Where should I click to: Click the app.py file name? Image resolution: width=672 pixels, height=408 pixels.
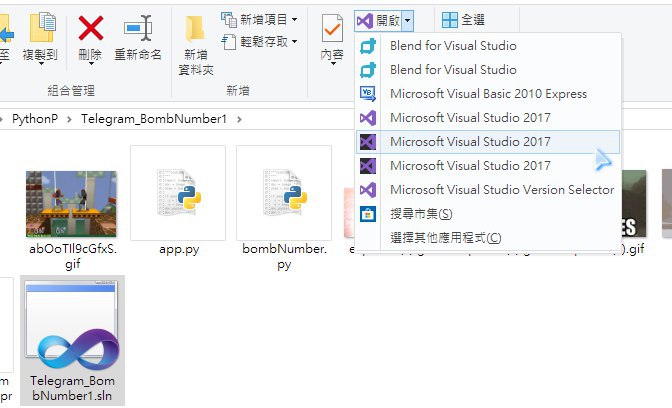click(179, 249)
